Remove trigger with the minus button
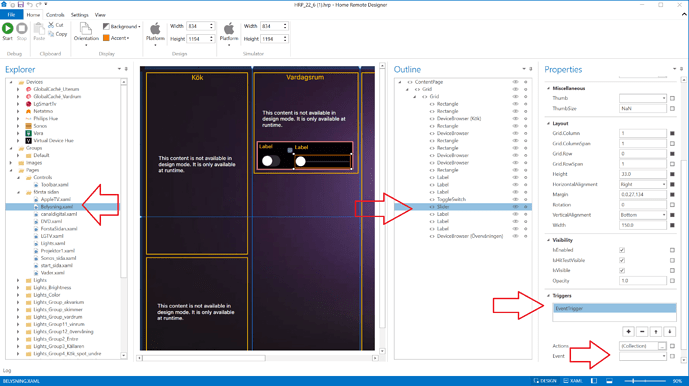 (x=642, y=331)
